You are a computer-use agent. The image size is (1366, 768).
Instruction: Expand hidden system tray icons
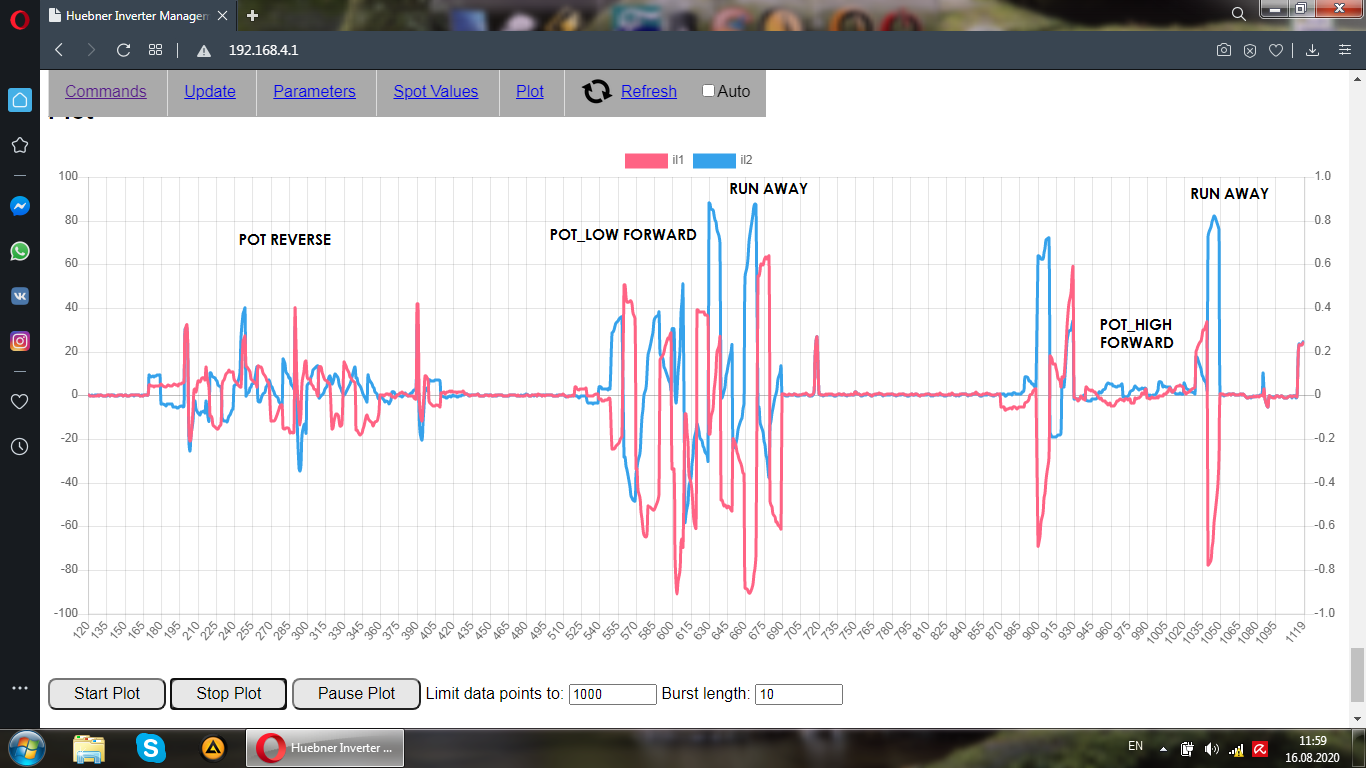click(x=1162, y=748)
